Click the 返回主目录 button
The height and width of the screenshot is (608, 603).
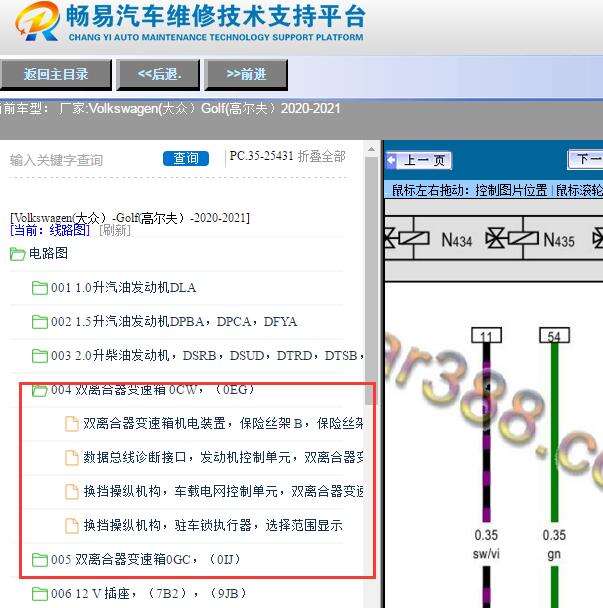point(55,74)
